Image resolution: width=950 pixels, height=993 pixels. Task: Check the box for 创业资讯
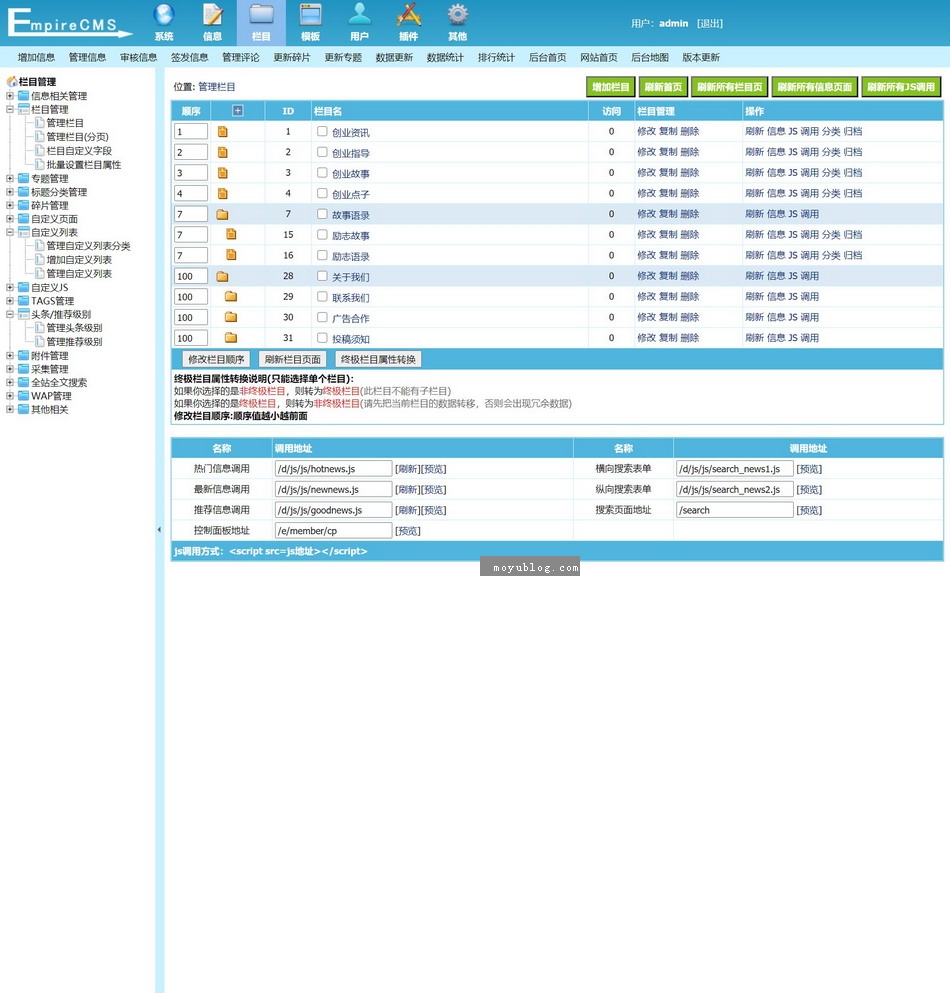322,131
